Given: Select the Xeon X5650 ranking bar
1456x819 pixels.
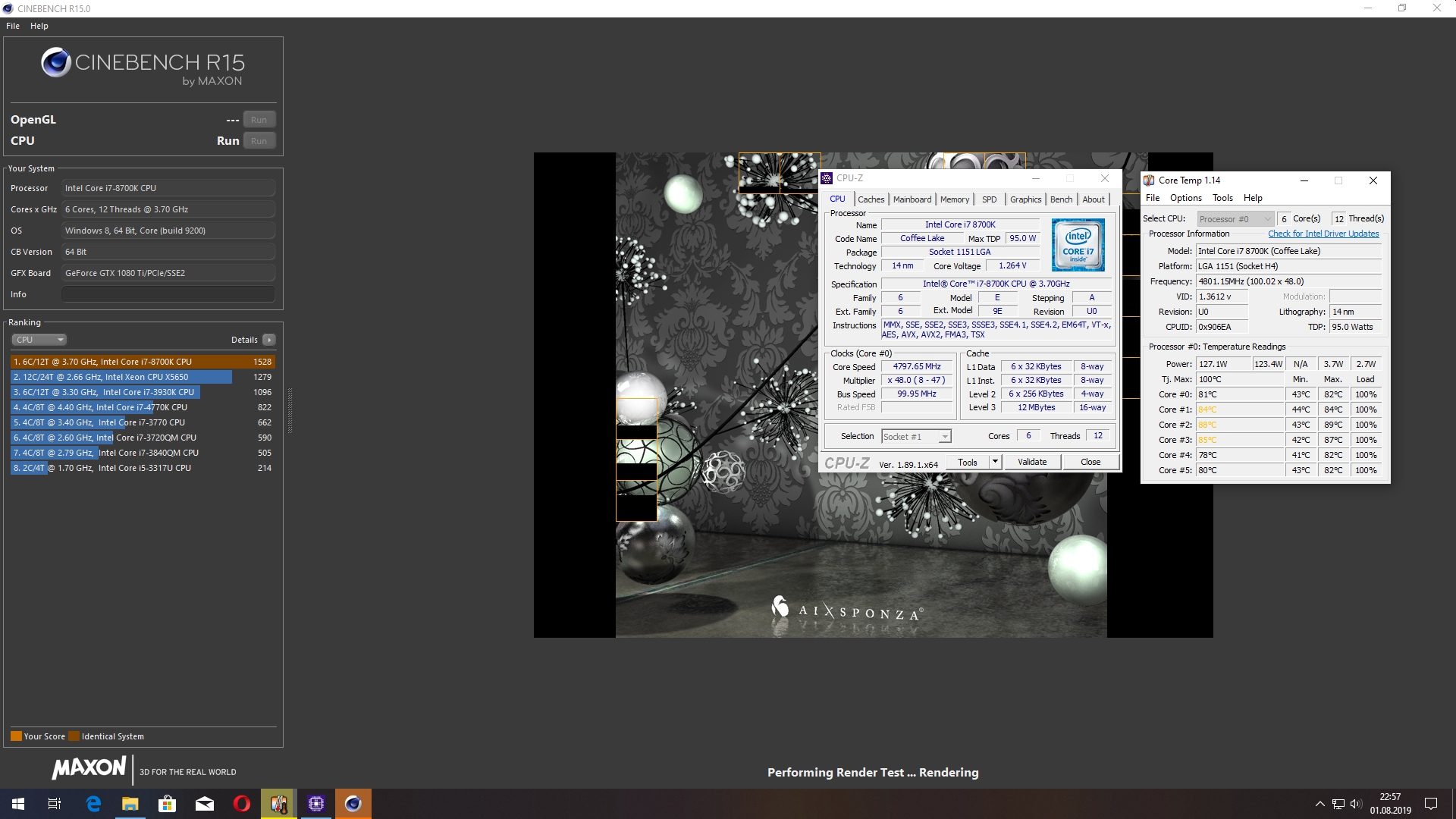Looking at the screenshot, I should 121,377.
